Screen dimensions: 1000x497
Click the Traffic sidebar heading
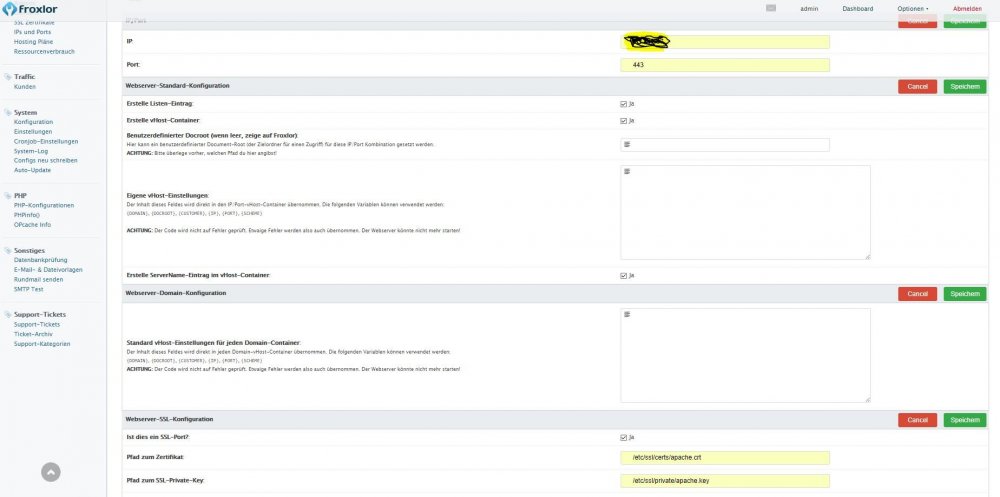(24, 77)
